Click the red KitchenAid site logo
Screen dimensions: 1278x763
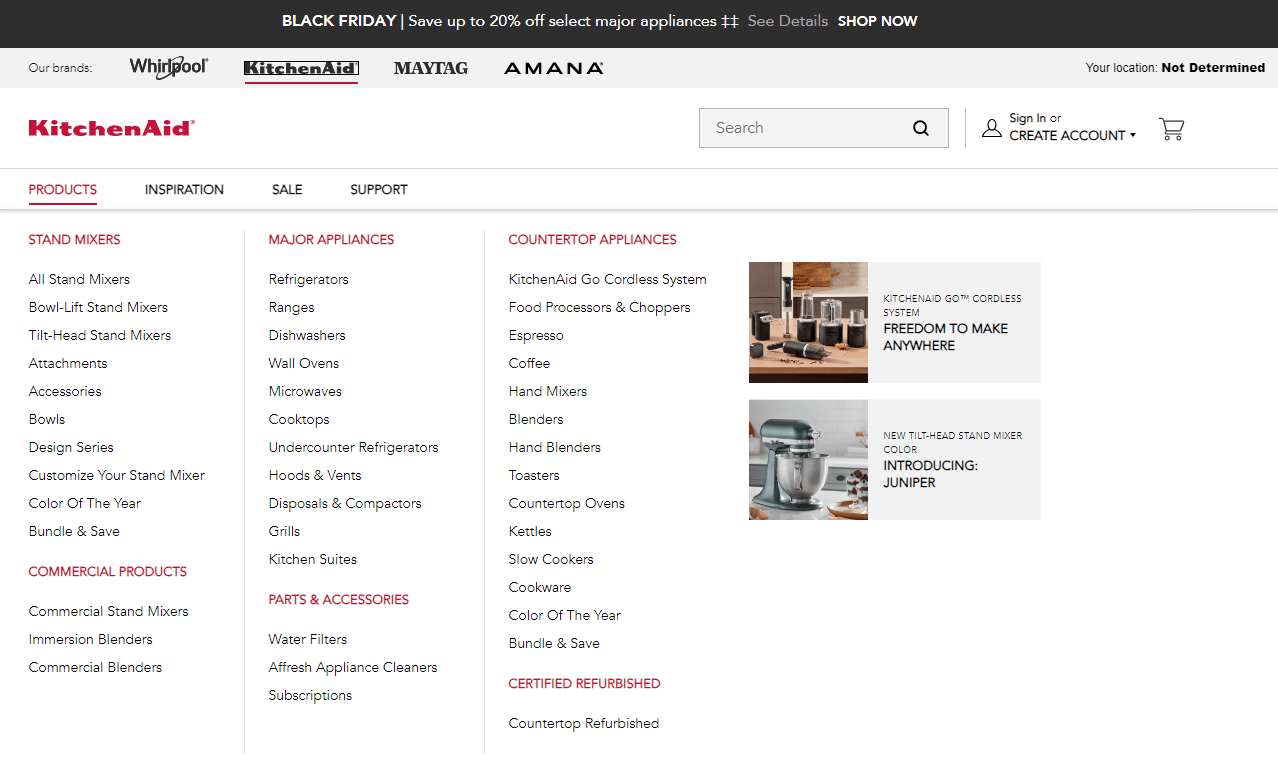pos(112,128)
